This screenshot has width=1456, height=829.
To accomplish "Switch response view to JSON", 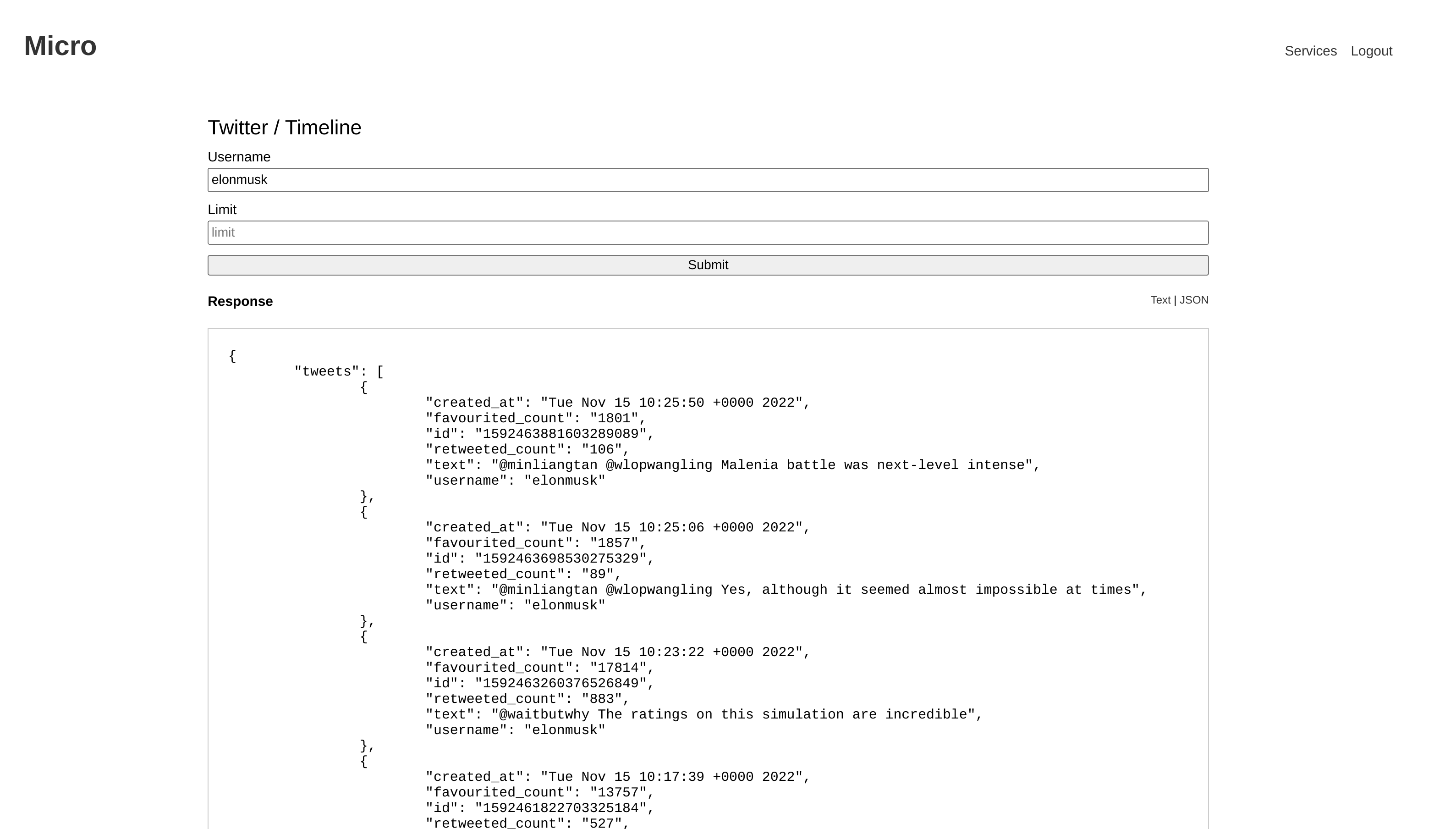I will tap(1194, 300).
